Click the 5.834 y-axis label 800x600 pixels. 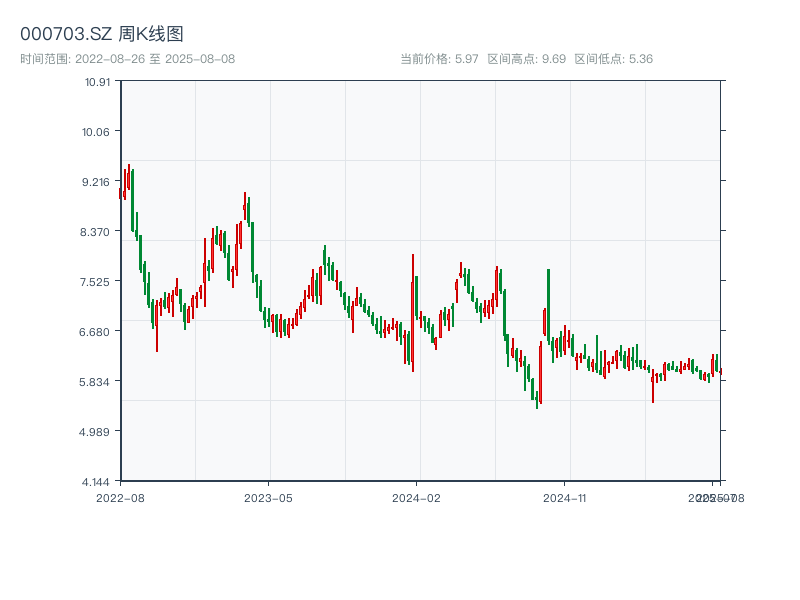(97, 381)
